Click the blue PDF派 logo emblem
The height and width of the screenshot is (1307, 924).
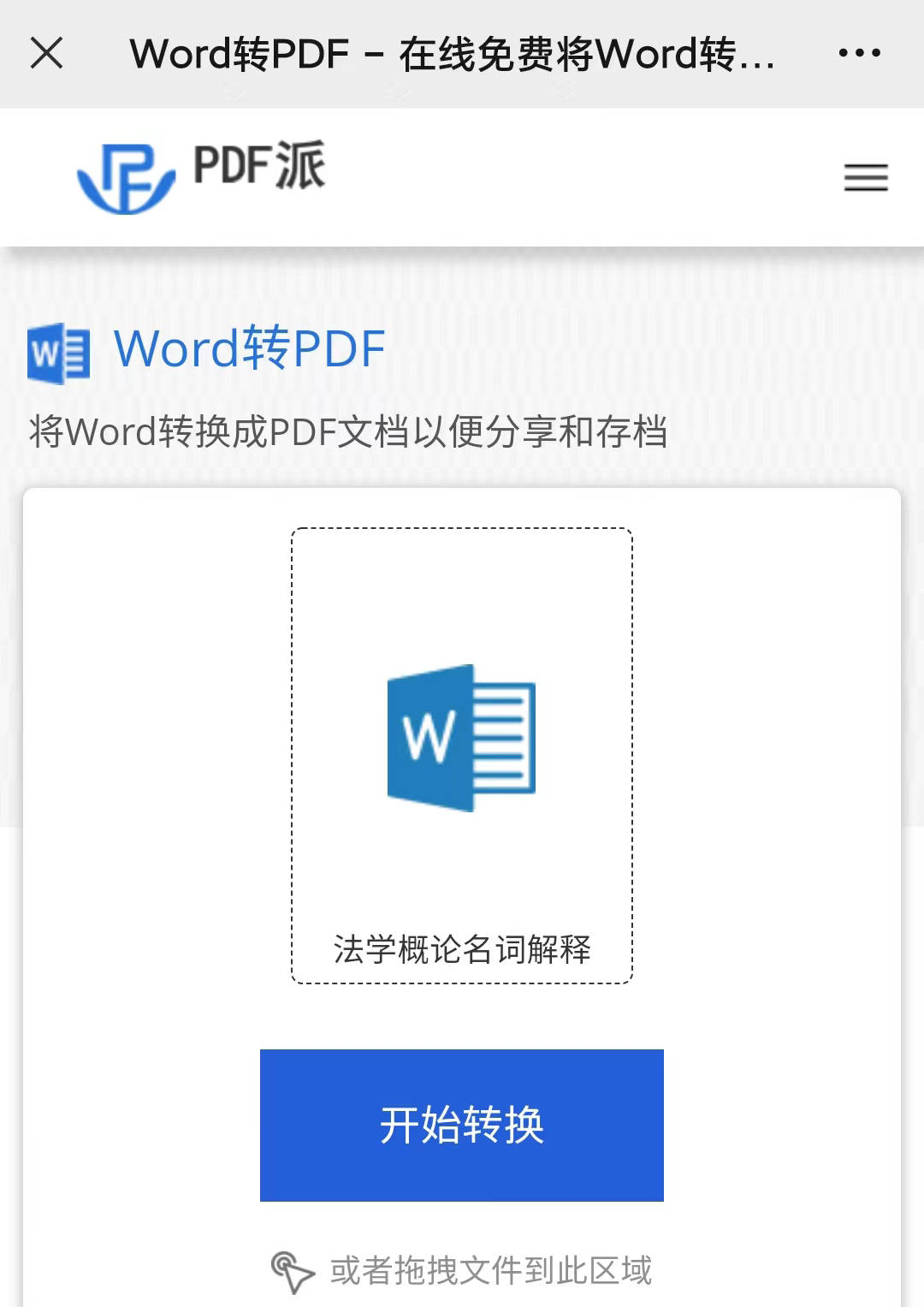pyautogui.click(x=126, y=178)
